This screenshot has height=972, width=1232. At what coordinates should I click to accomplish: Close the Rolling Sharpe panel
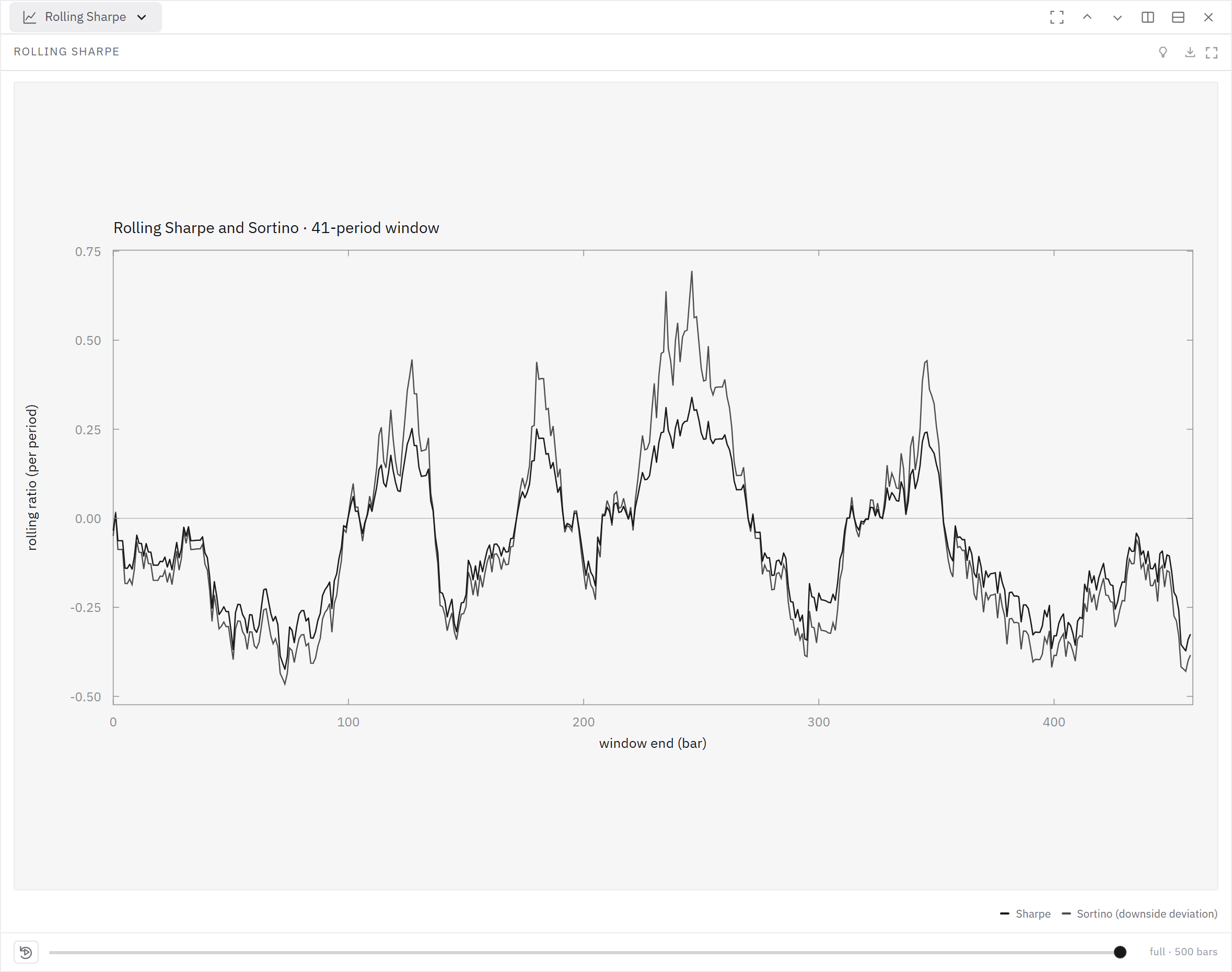point(1208,17)
